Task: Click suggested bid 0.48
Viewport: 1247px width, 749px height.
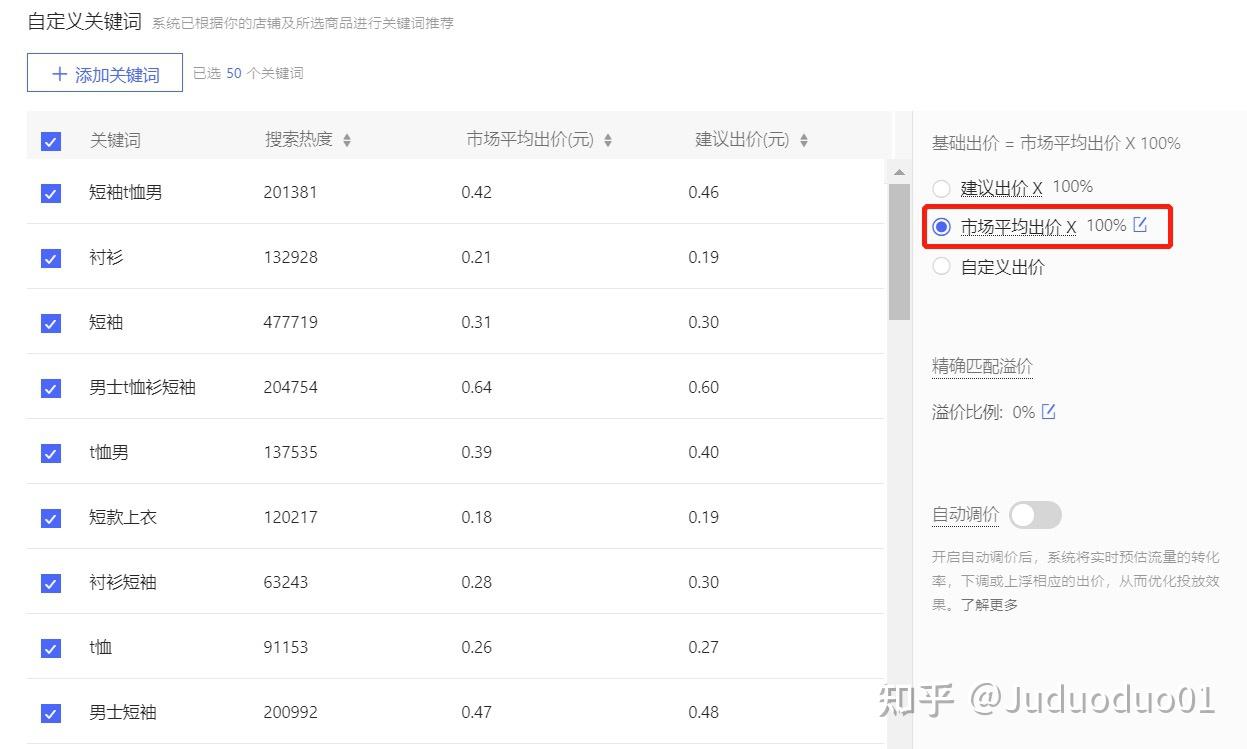Action: pyautogui.click(x=704, y=712)
